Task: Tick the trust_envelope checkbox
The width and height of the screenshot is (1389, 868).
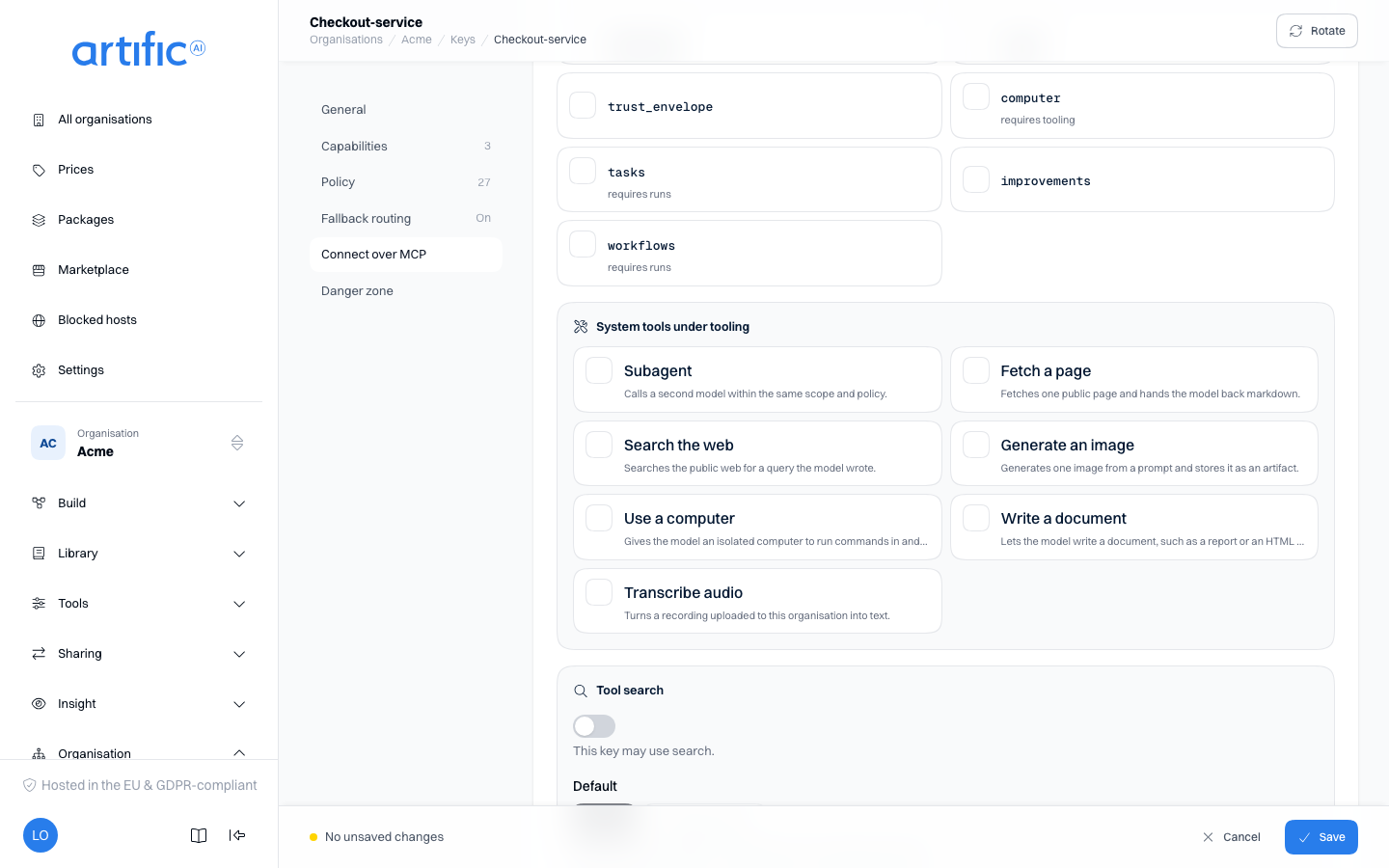Action: point(583,105)
